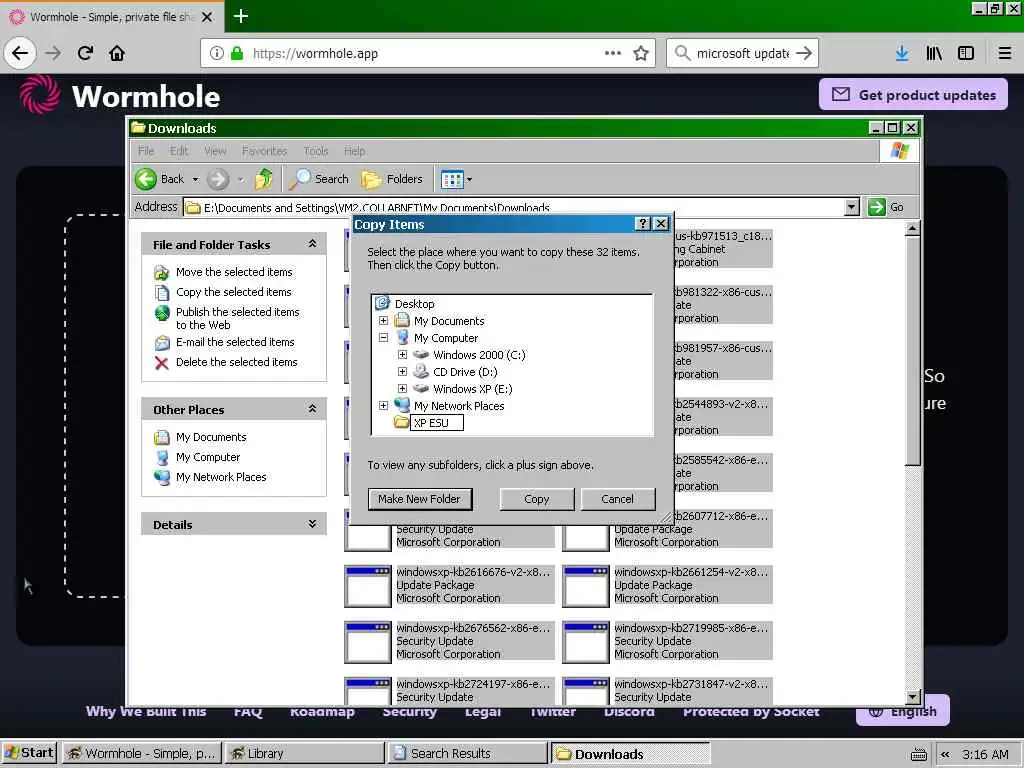Click Get product updates button
The width and height of the screenshot is (1024, 768).
pos(913,95)
